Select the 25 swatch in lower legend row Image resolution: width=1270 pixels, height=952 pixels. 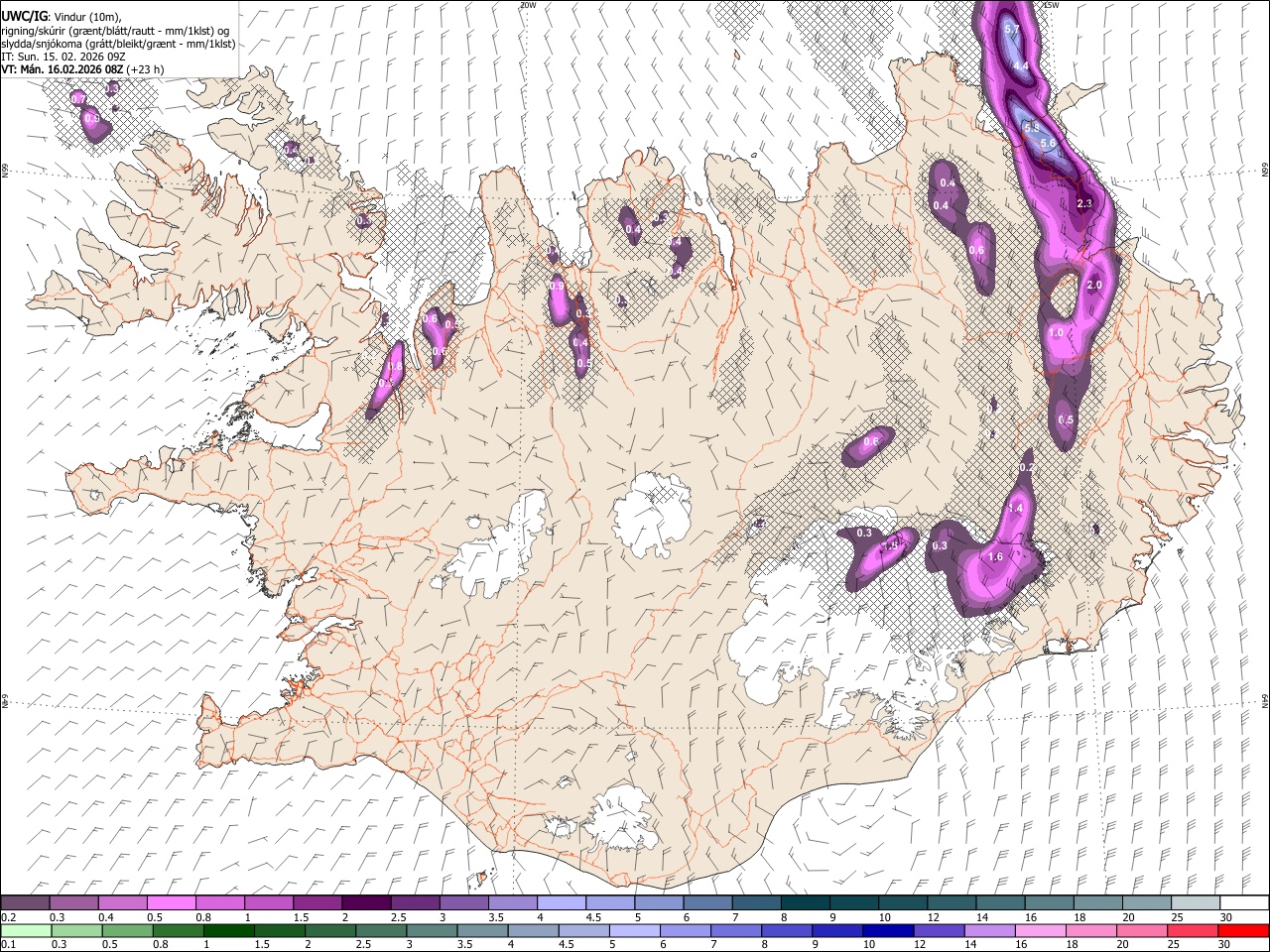(1192, 931)
